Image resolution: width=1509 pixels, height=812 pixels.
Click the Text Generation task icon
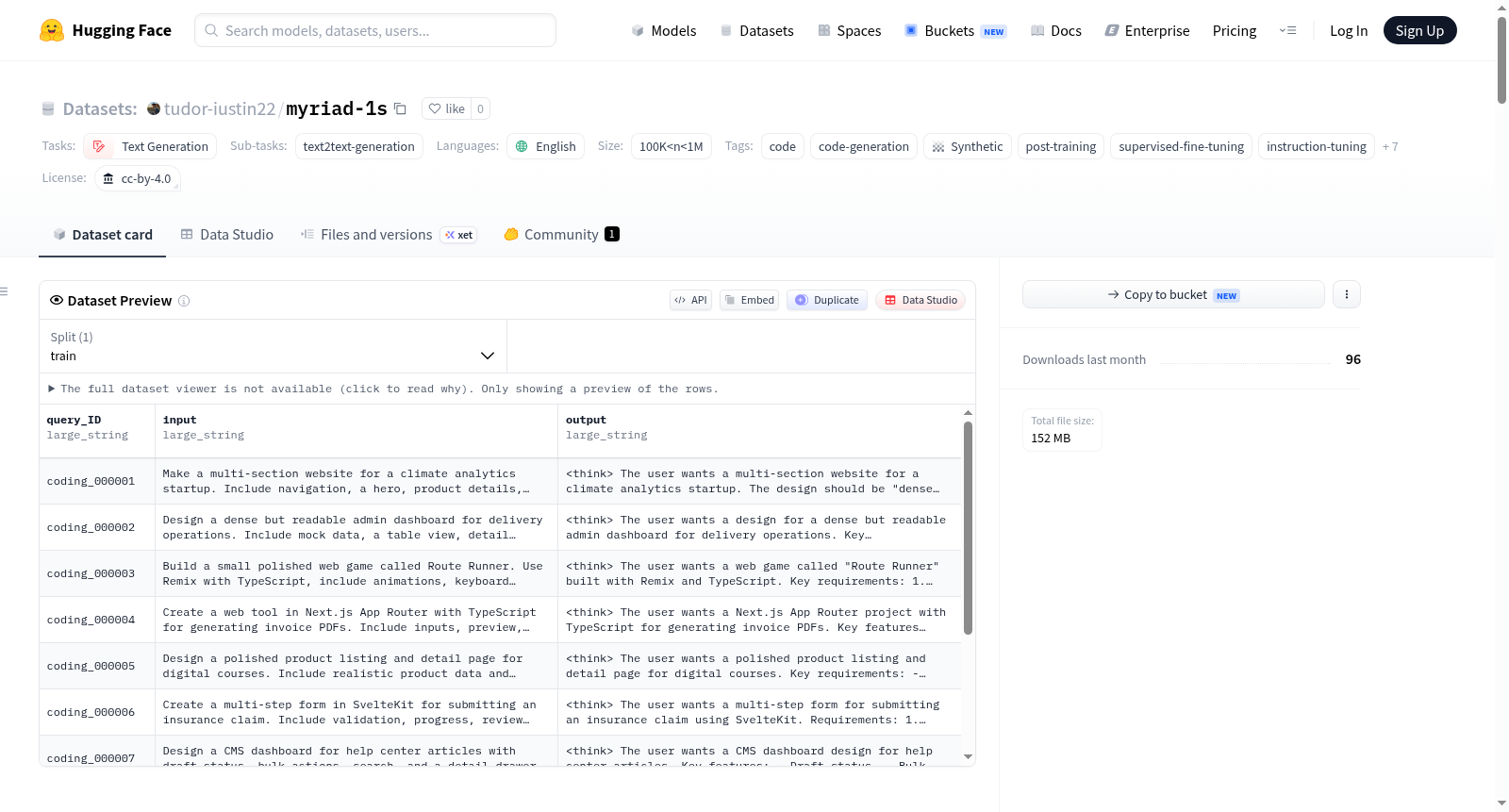pyautogui.click(x=99, y=146)
